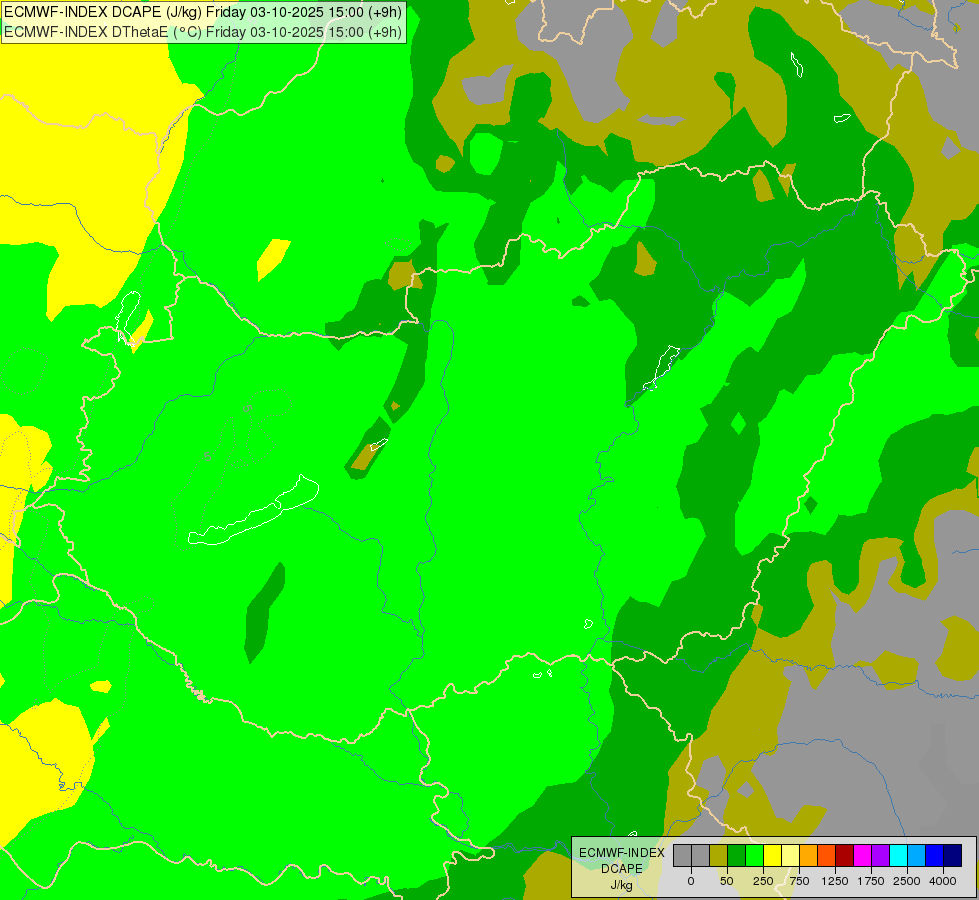This screenshot has height=900, width=979.
Task: Click the dark red legend swatch
Action: pos(845,855)
